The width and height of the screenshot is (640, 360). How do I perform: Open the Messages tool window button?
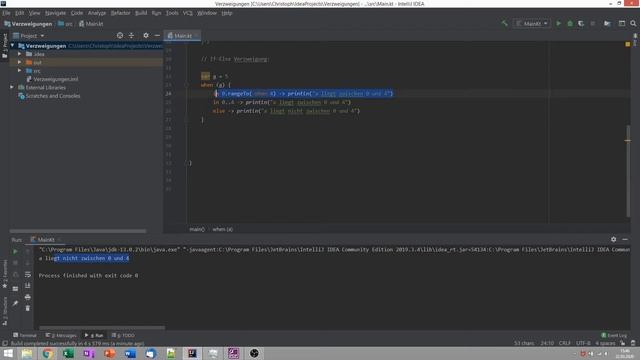click(61, 335)
